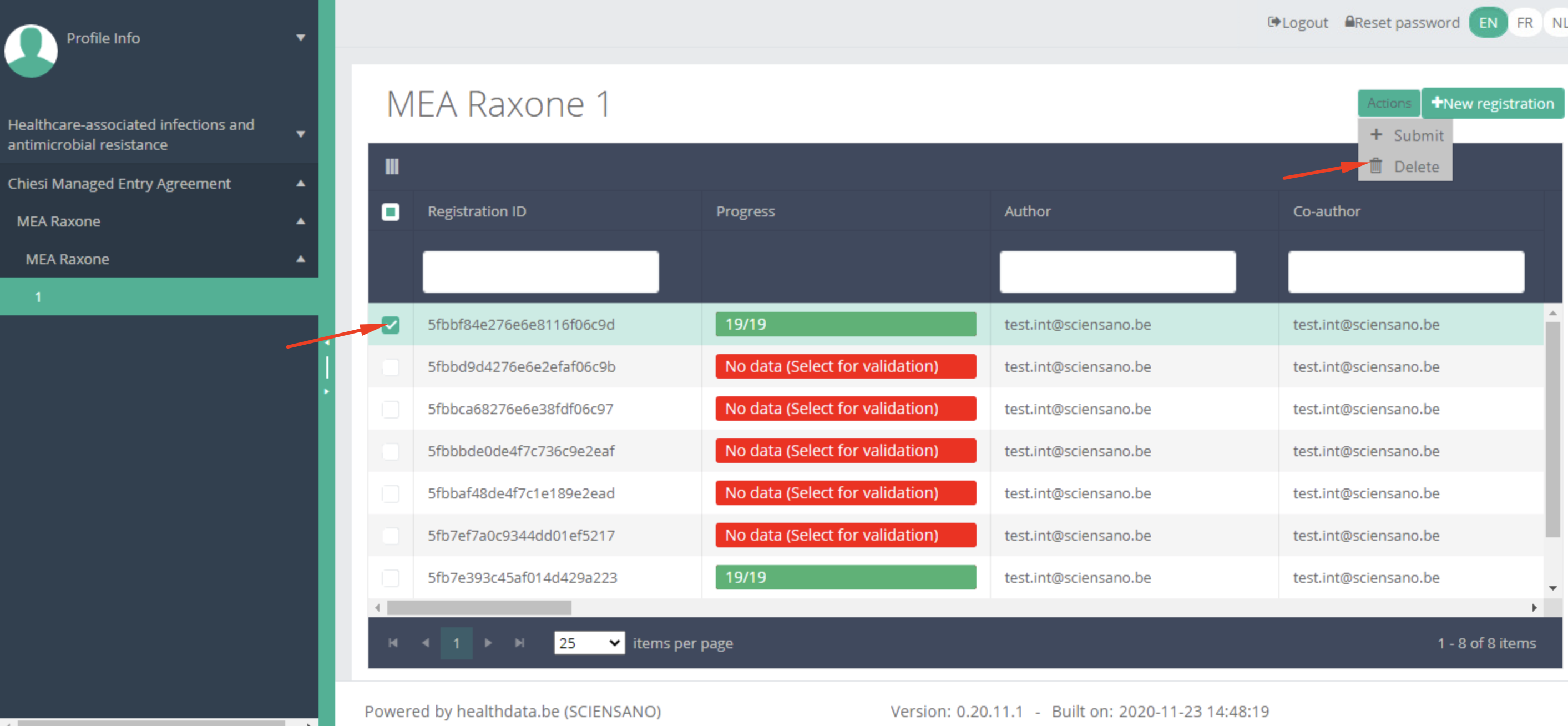Toggle select-all checkbox in table header
The height and width of the screenshot is (726, 1568).
point(390,212)
